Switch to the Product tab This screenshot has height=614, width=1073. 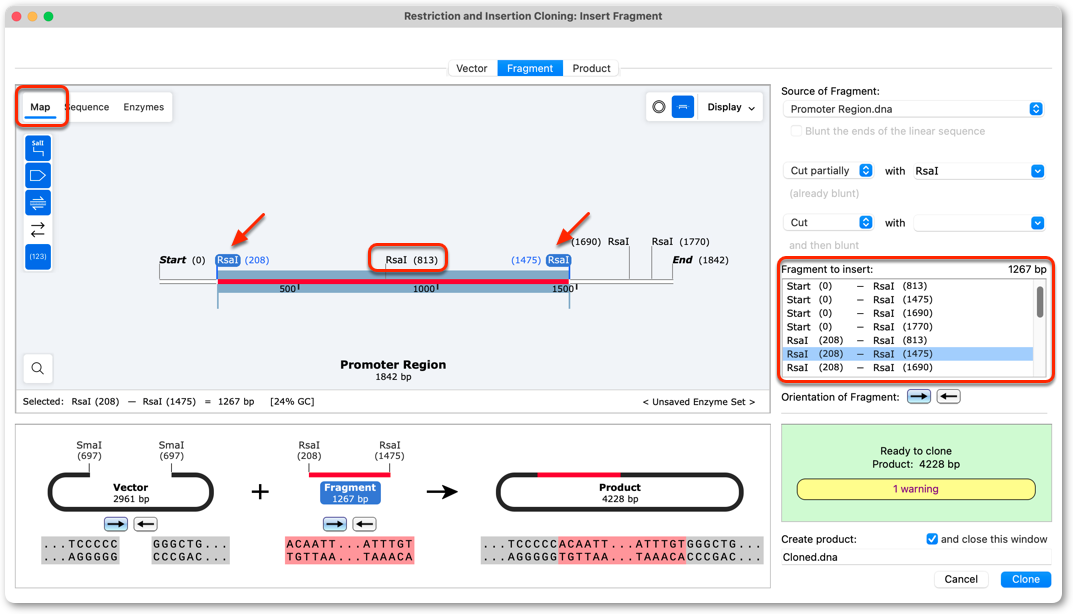click(591, 68)
